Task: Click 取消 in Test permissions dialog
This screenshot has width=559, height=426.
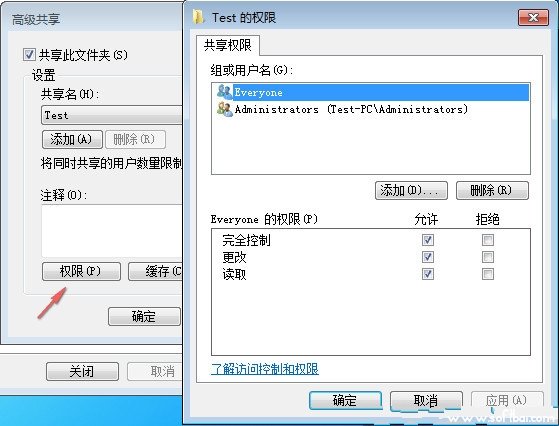Action: (x=426, y=400)
